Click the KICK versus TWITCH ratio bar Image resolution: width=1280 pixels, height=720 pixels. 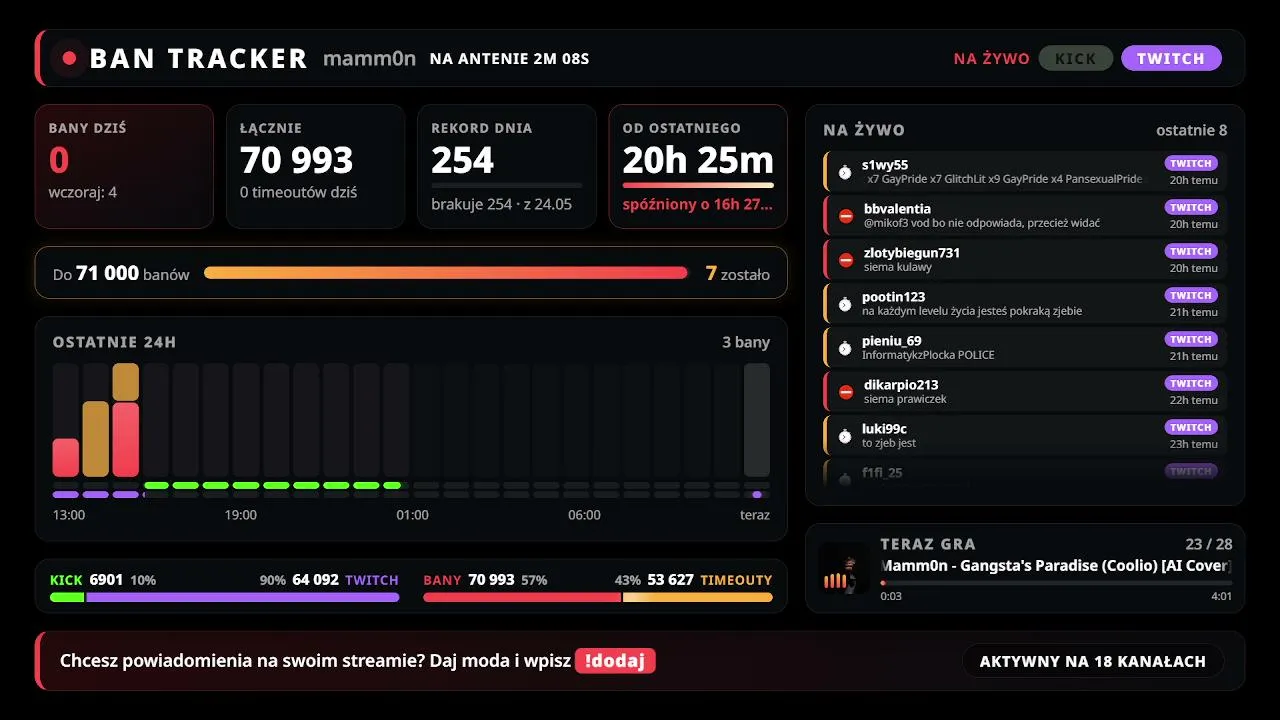[224, 597]
